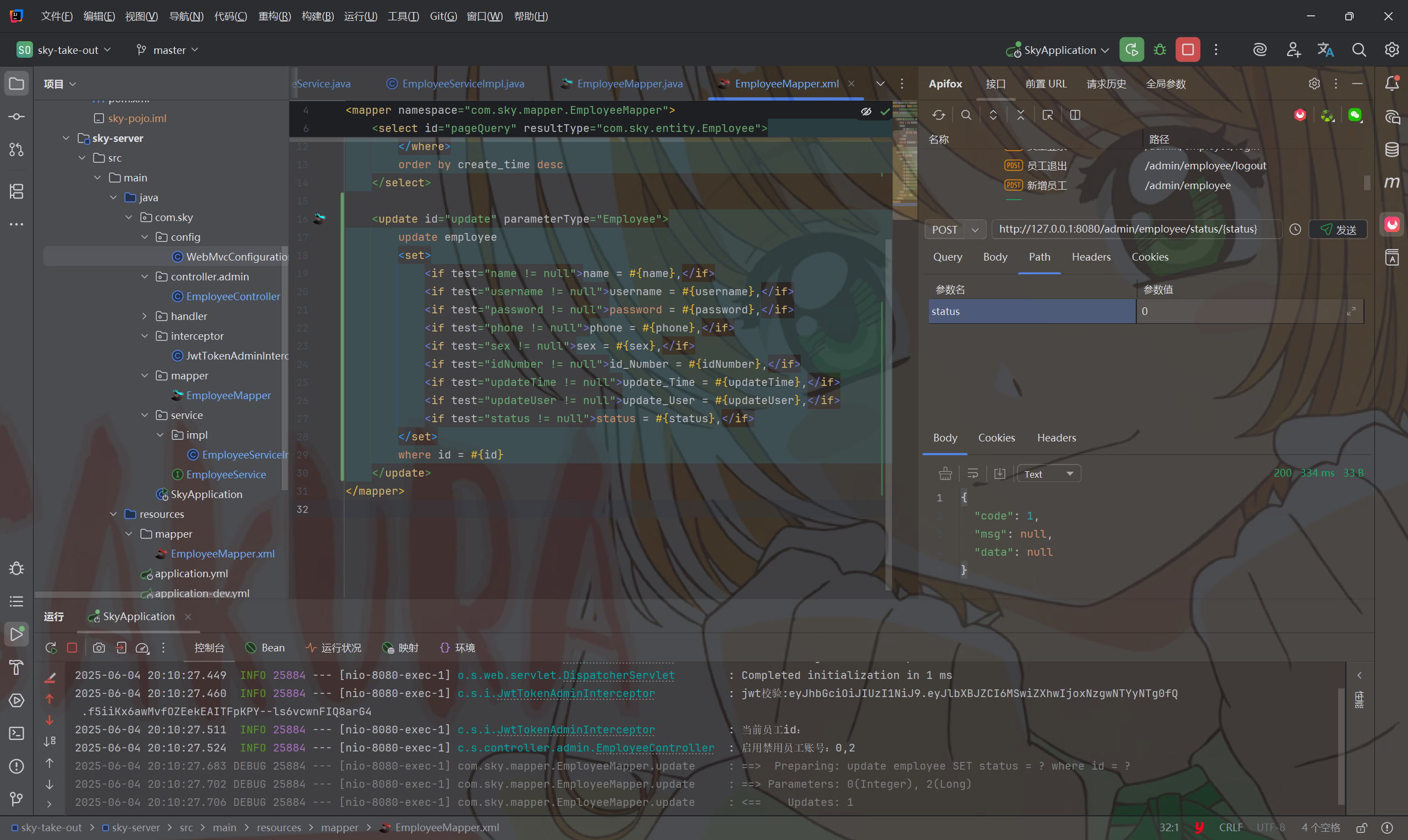Switch to EmployeeMapper.java editor tab
1408x840 pixels.
629,84
